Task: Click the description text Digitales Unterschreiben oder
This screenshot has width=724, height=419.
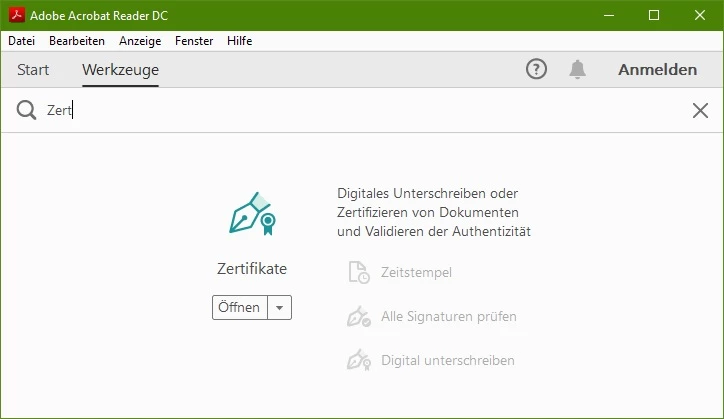Action: pyautogui.click(x=428, y=193)
